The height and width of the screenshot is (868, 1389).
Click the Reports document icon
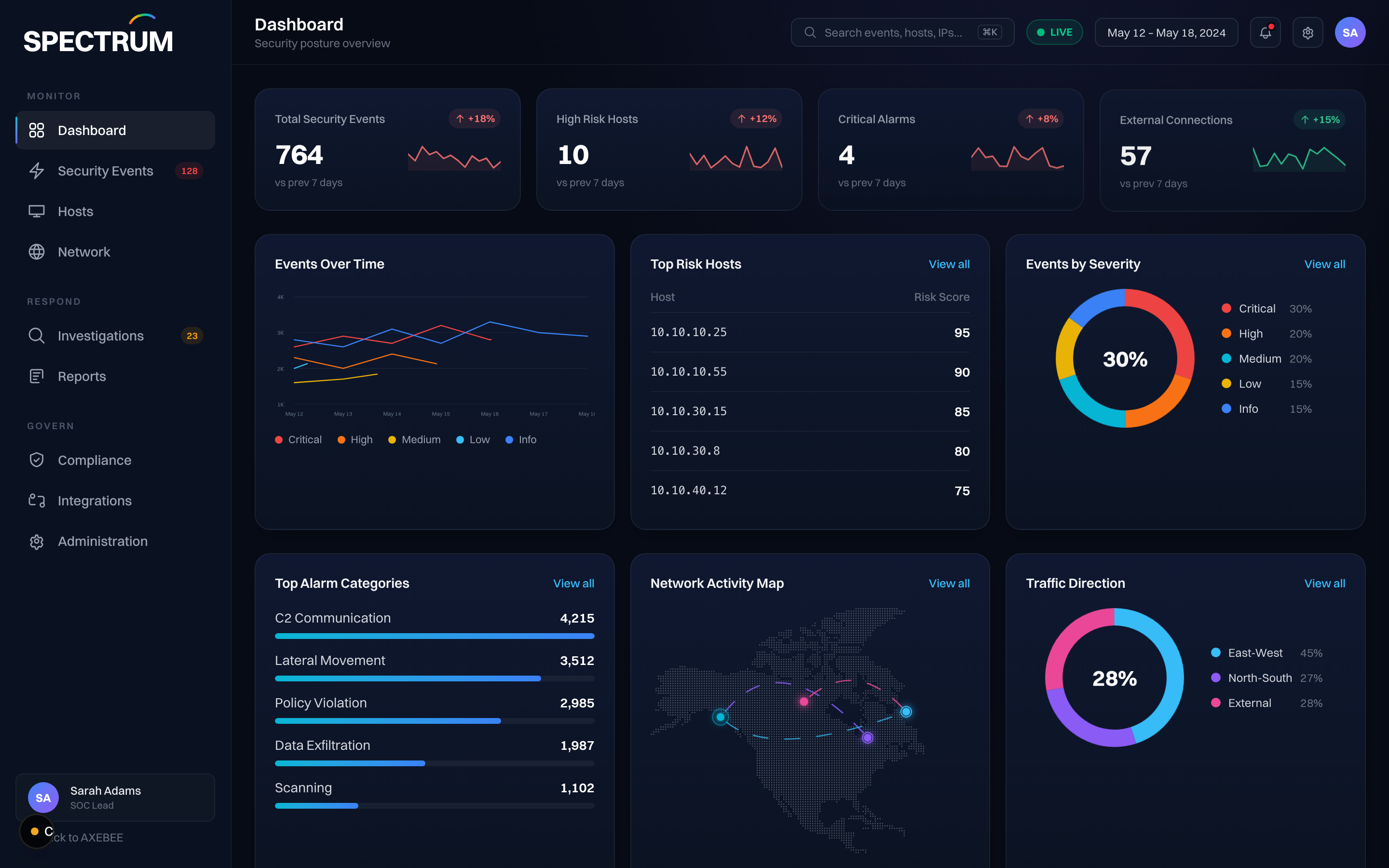tap(36, 376)
